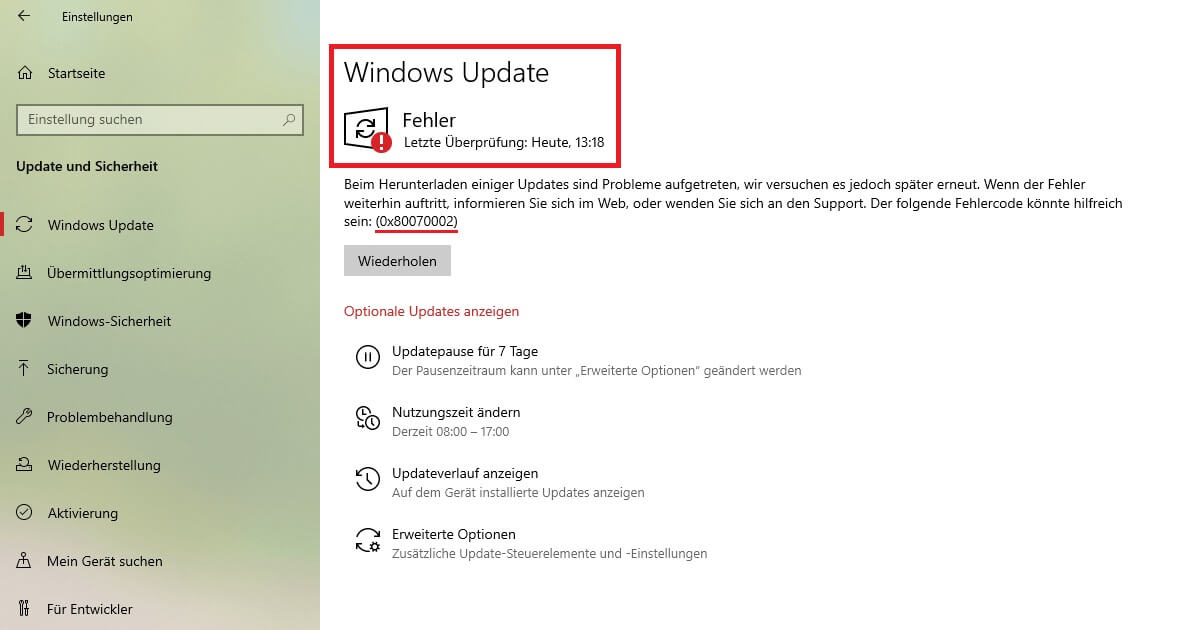Open the Optionale Updates anzeigen link
Screen dimensions: 1200x630
(x=431, y=311)
